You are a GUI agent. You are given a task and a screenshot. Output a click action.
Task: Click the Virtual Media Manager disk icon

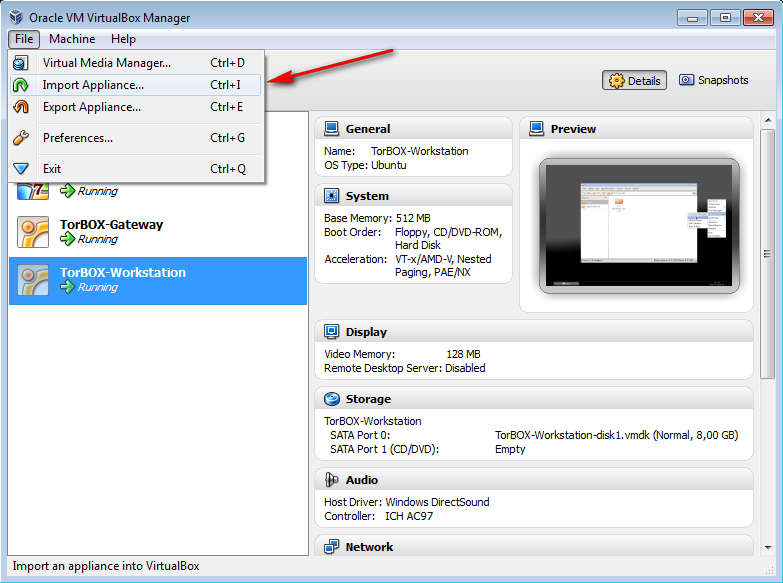20,63
